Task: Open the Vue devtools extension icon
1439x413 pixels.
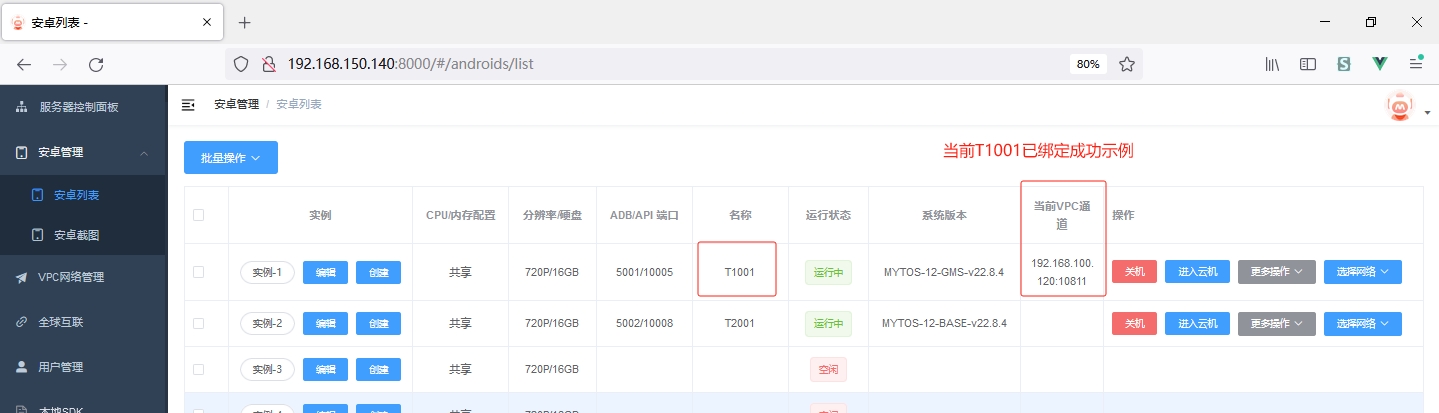Action: pyautogui.click(x=1380, y=64)
